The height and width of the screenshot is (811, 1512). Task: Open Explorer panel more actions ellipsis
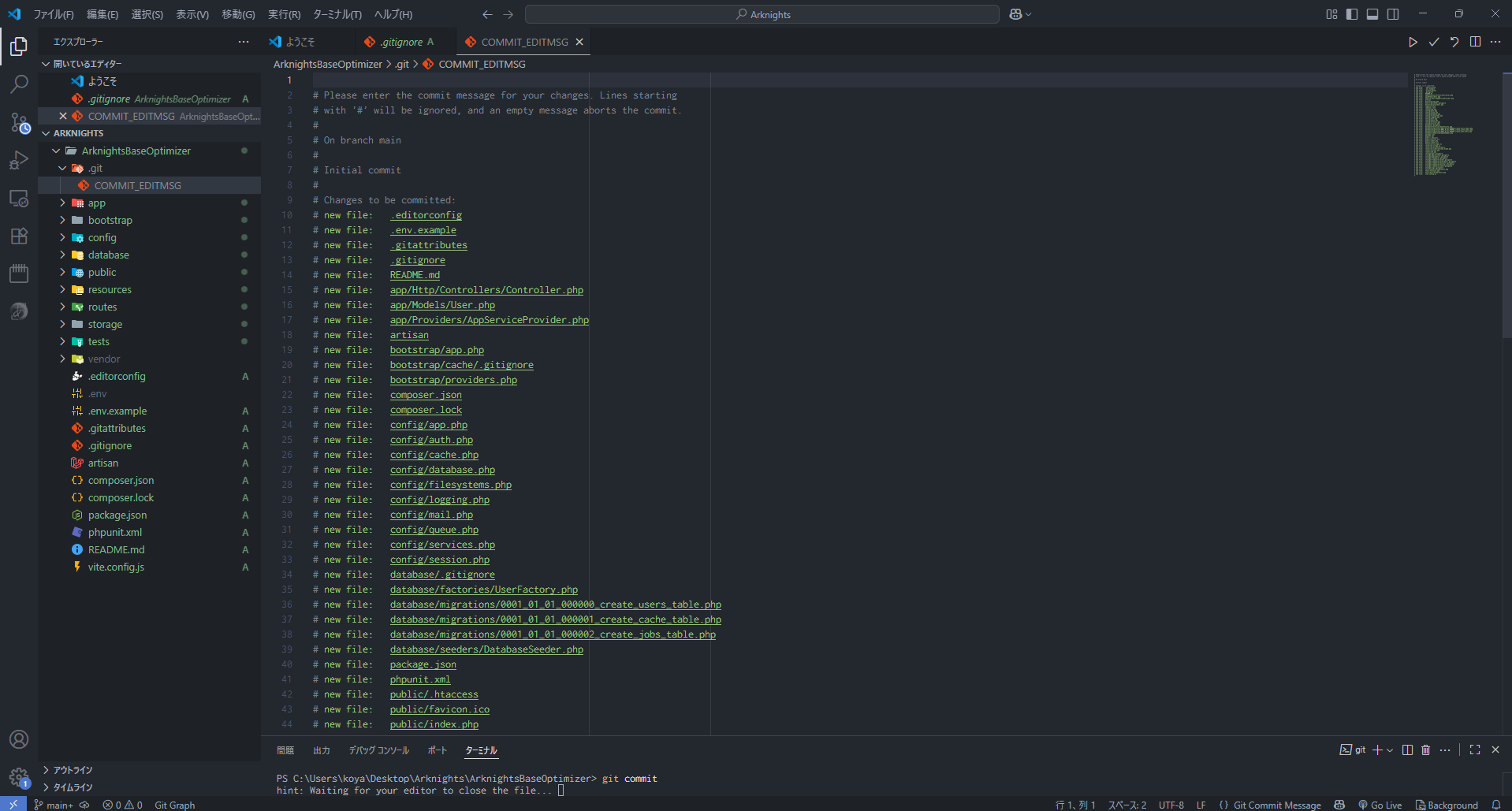pos(244,42)
